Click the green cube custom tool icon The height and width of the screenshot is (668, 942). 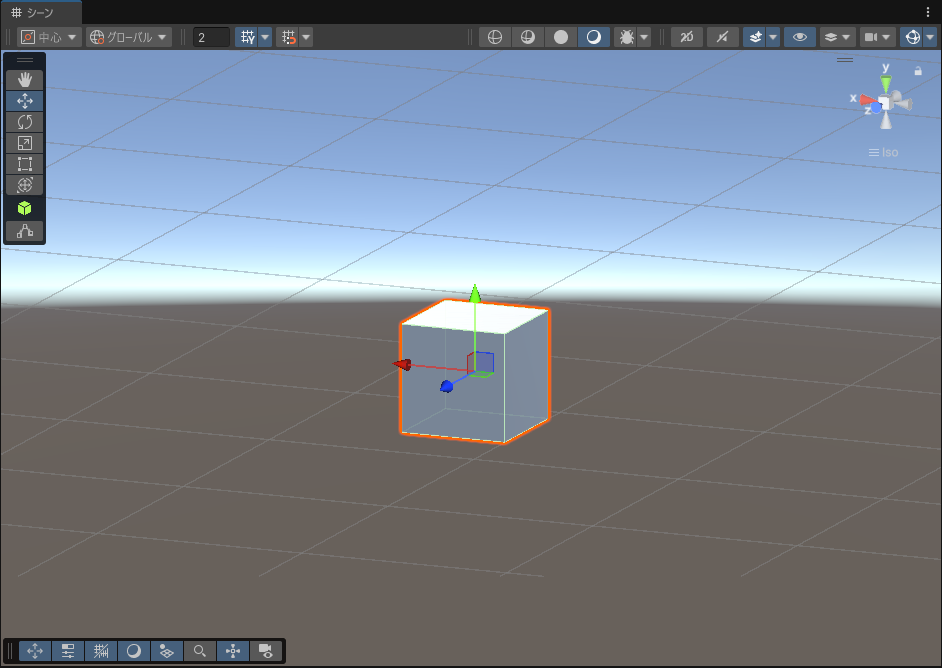point(25,208)
